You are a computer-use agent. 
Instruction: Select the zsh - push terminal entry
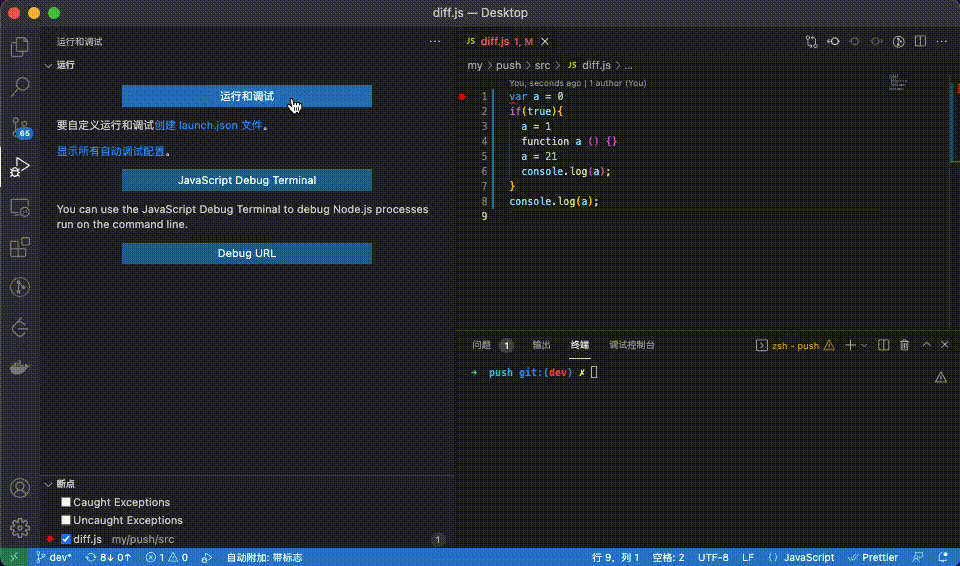point(795,345)
